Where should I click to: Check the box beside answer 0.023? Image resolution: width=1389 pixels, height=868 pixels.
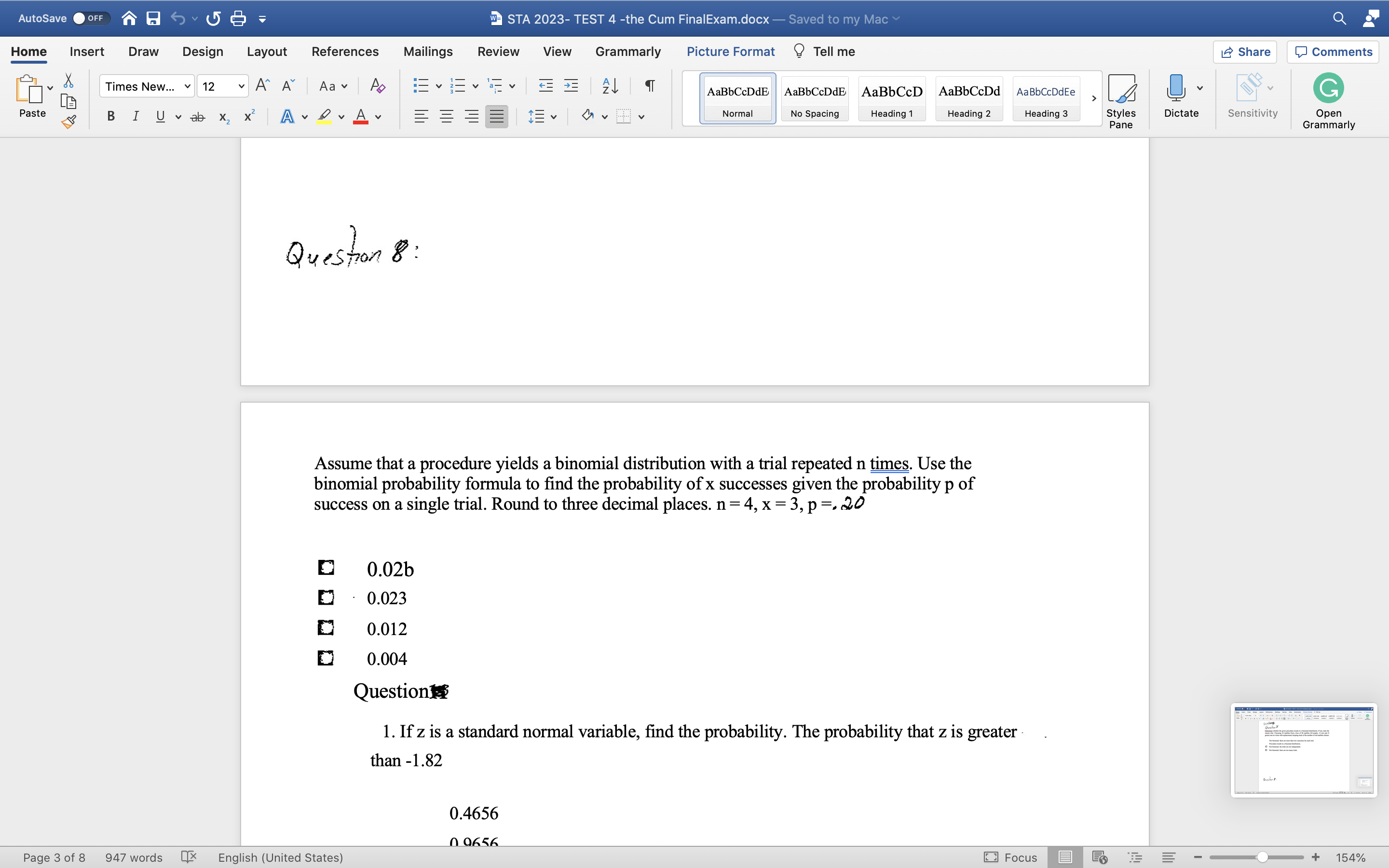[x=326, y=597]
